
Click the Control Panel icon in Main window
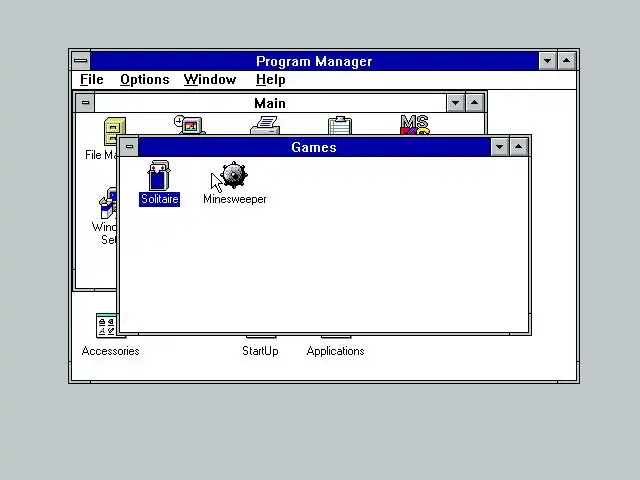189,125
